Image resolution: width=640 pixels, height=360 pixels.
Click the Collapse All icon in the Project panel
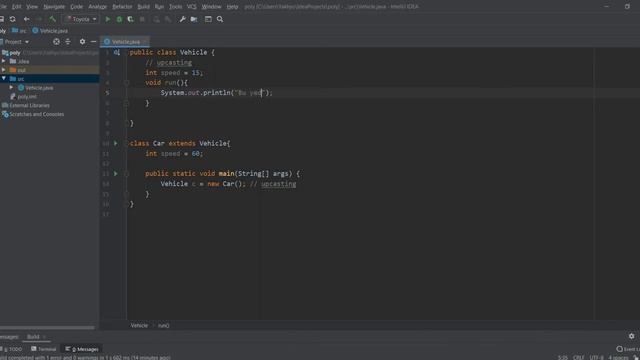point(68,42)
